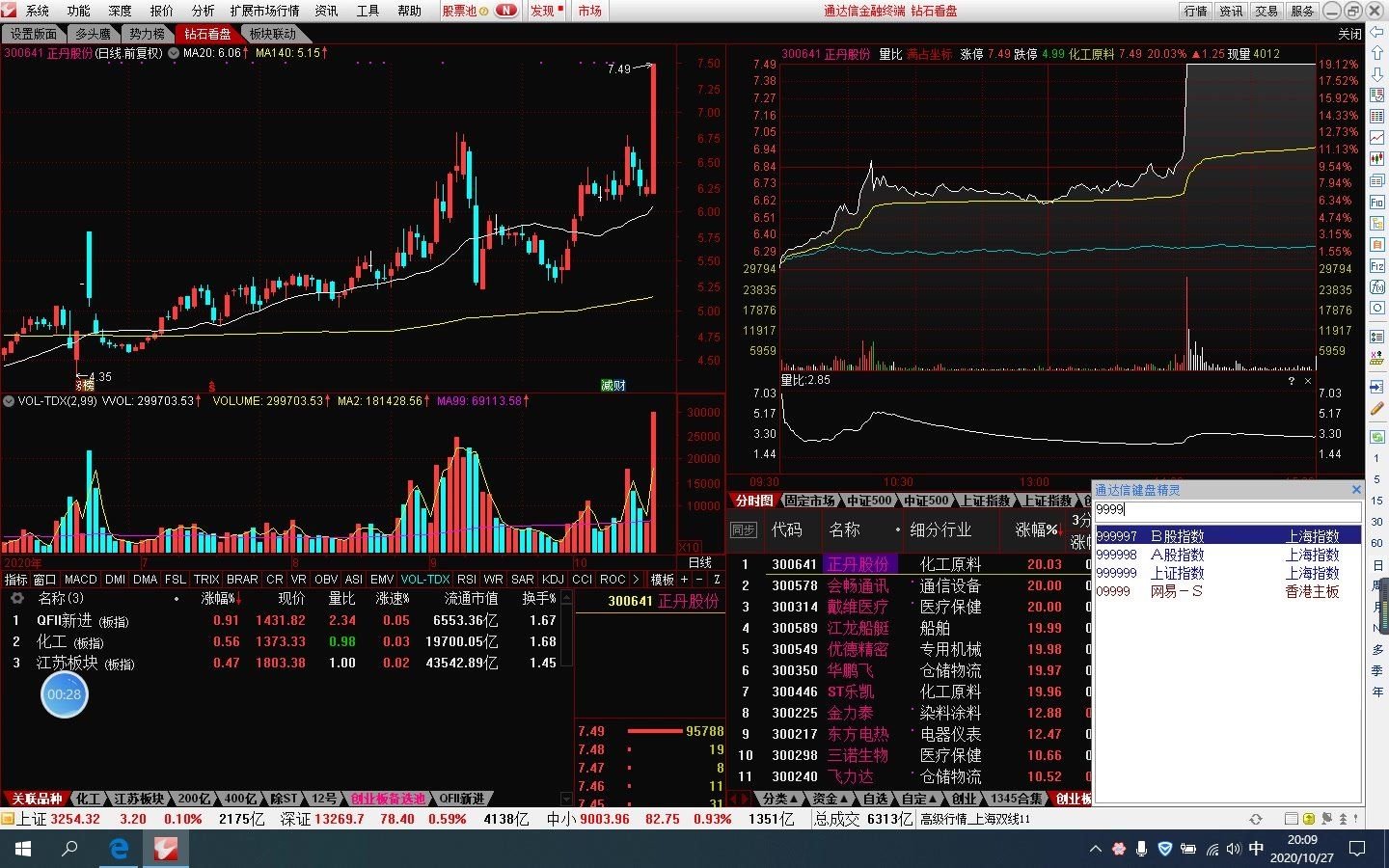Click the plus button next to 模板
The height and width of the screenshot is (868, 1389).
pyautogui.click(x=684, y=580)
